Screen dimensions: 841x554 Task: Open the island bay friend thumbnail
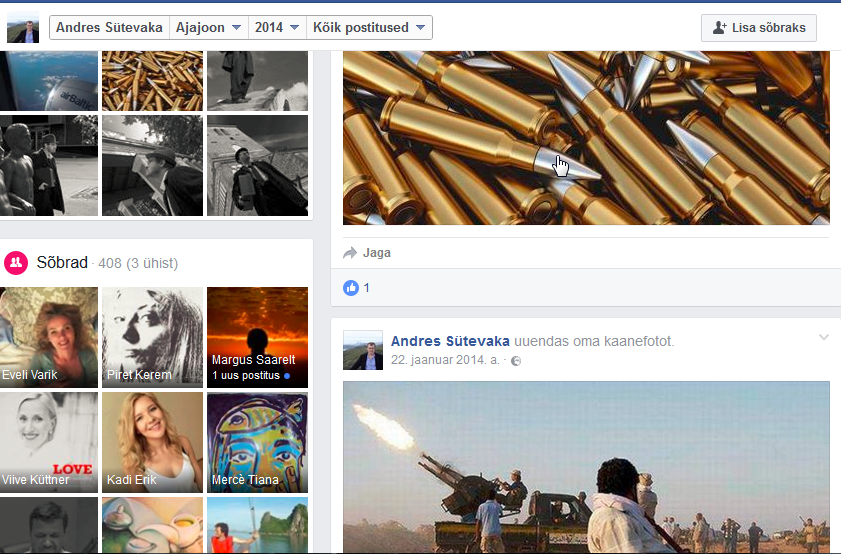coord(257,525)
